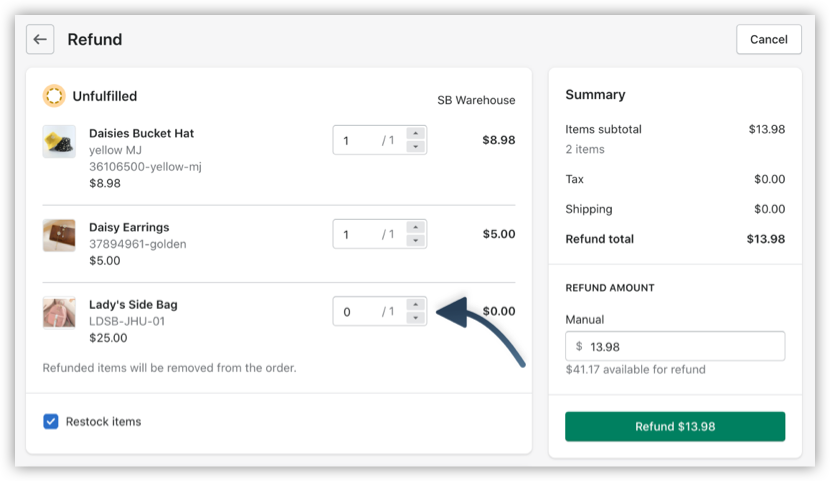This screenshot has width=830, height=481.
Task: Edit quantity field for Daisy Earrings
Action: (369, 234)
